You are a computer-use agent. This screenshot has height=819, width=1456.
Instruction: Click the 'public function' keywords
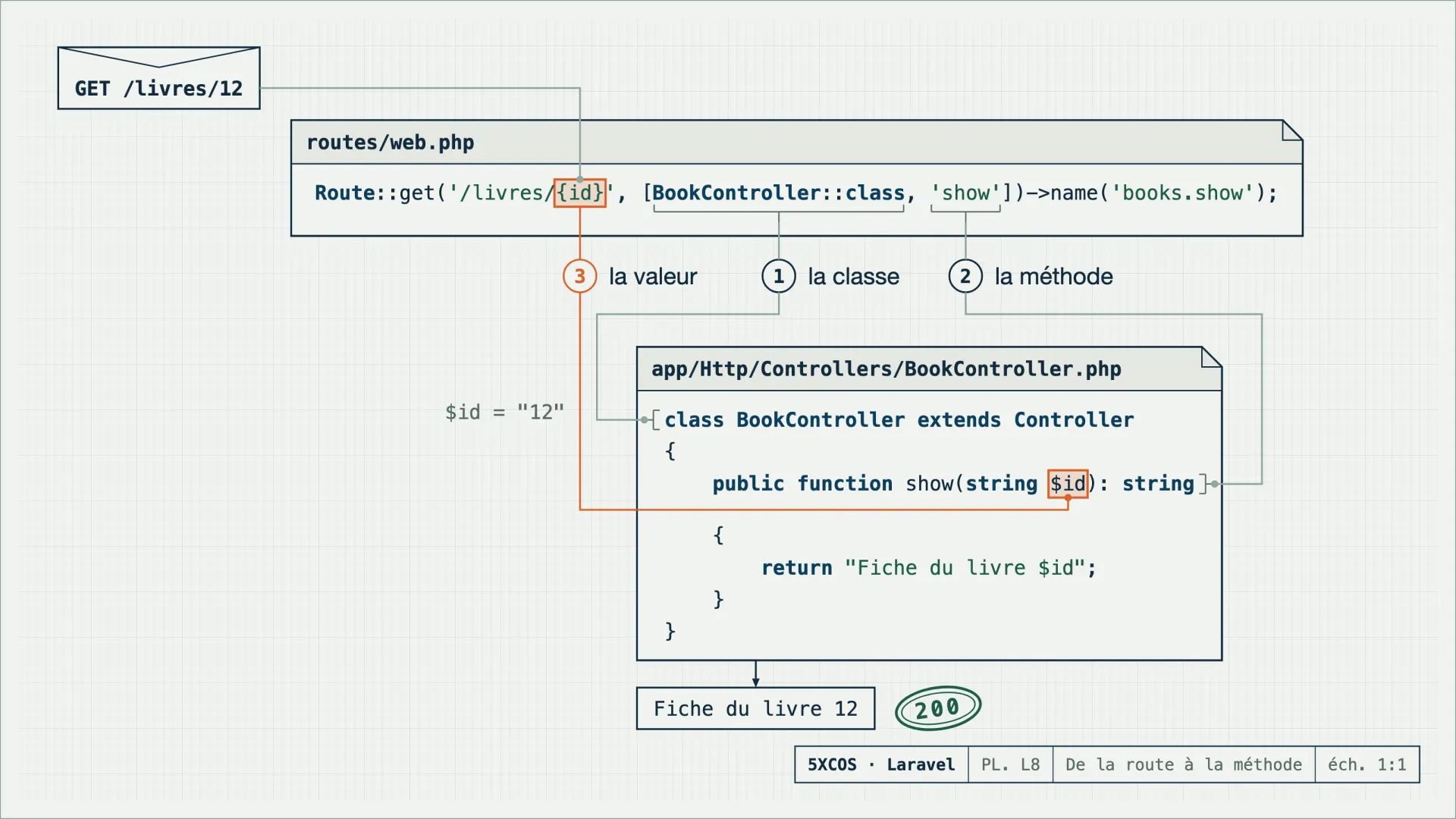[802, 483]
